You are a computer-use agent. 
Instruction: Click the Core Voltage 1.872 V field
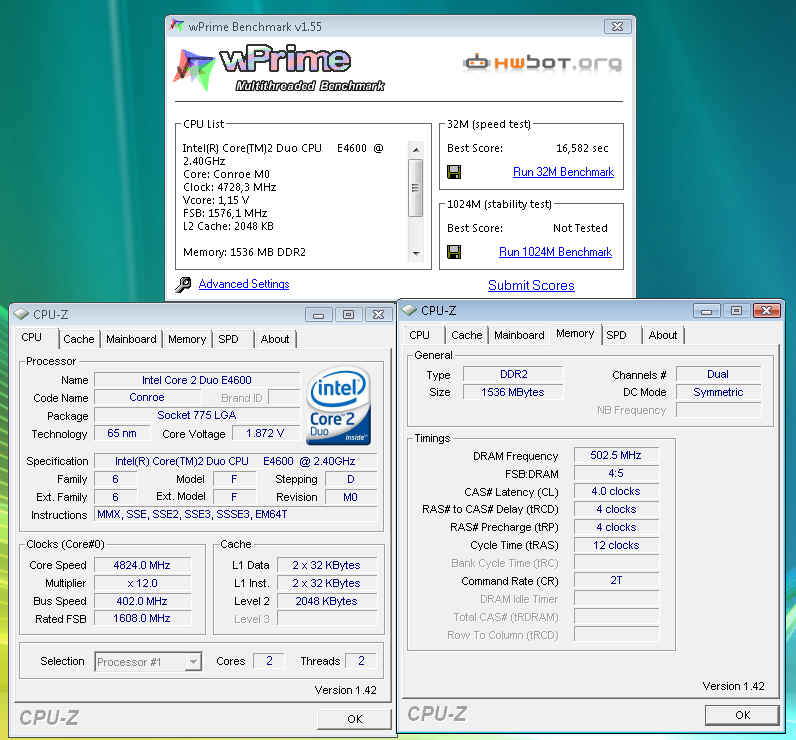coord(265,433)
